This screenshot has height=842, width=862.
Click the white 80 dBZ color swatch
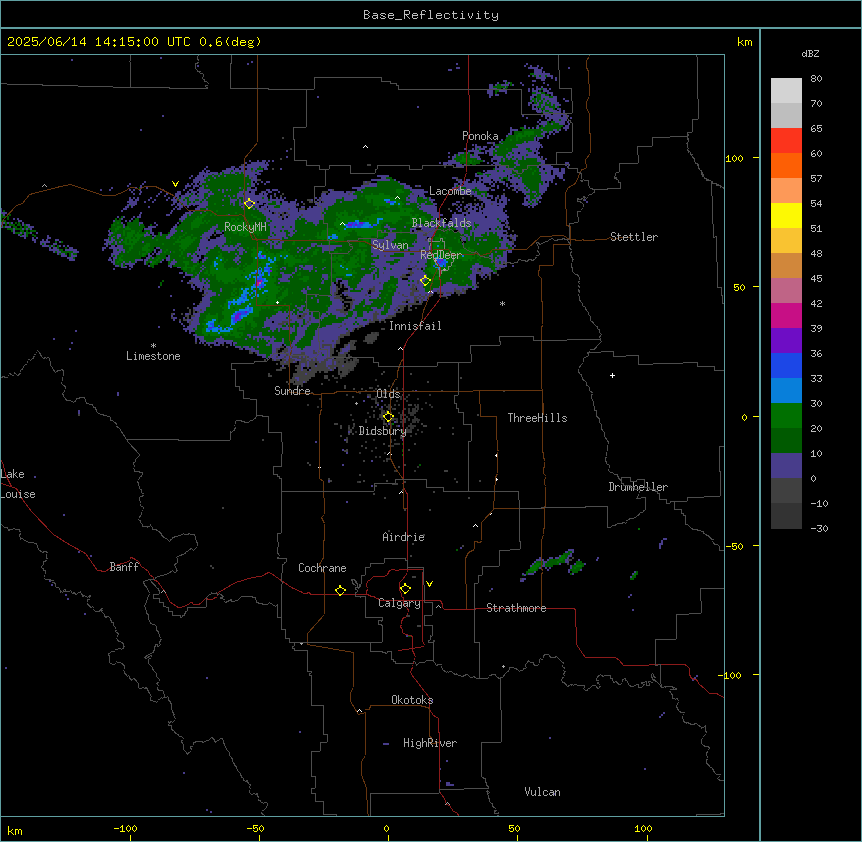tap(786, 91)
